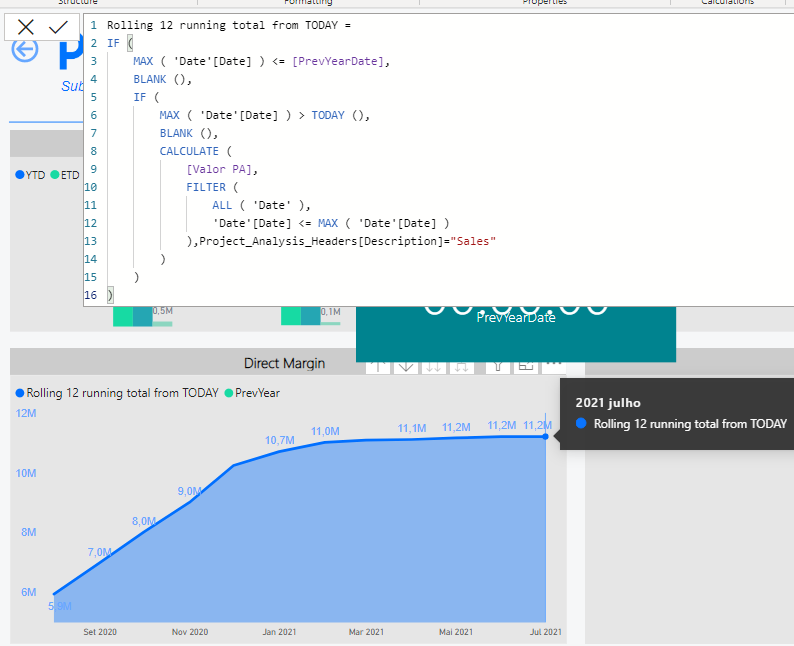Viewport: 794px width, 646px height.
Task: Click the measure name on line 1
Action: (222, 25)
